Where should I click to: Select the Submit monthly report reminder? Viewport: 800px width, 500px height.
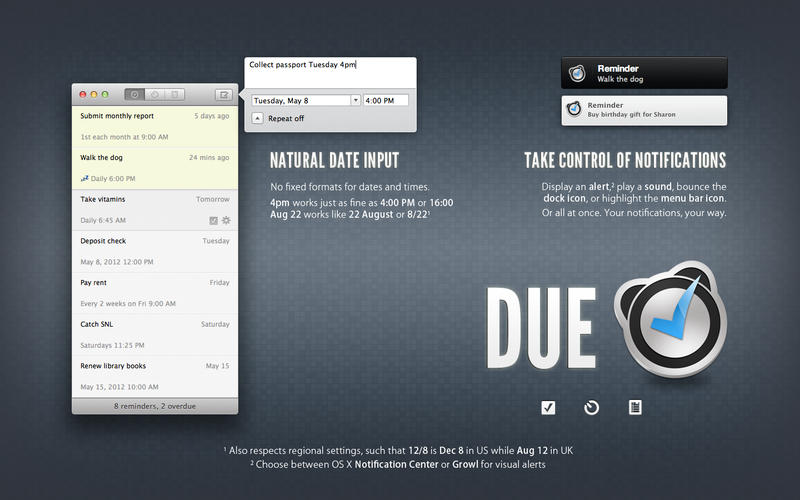click(x=155, y=127)
